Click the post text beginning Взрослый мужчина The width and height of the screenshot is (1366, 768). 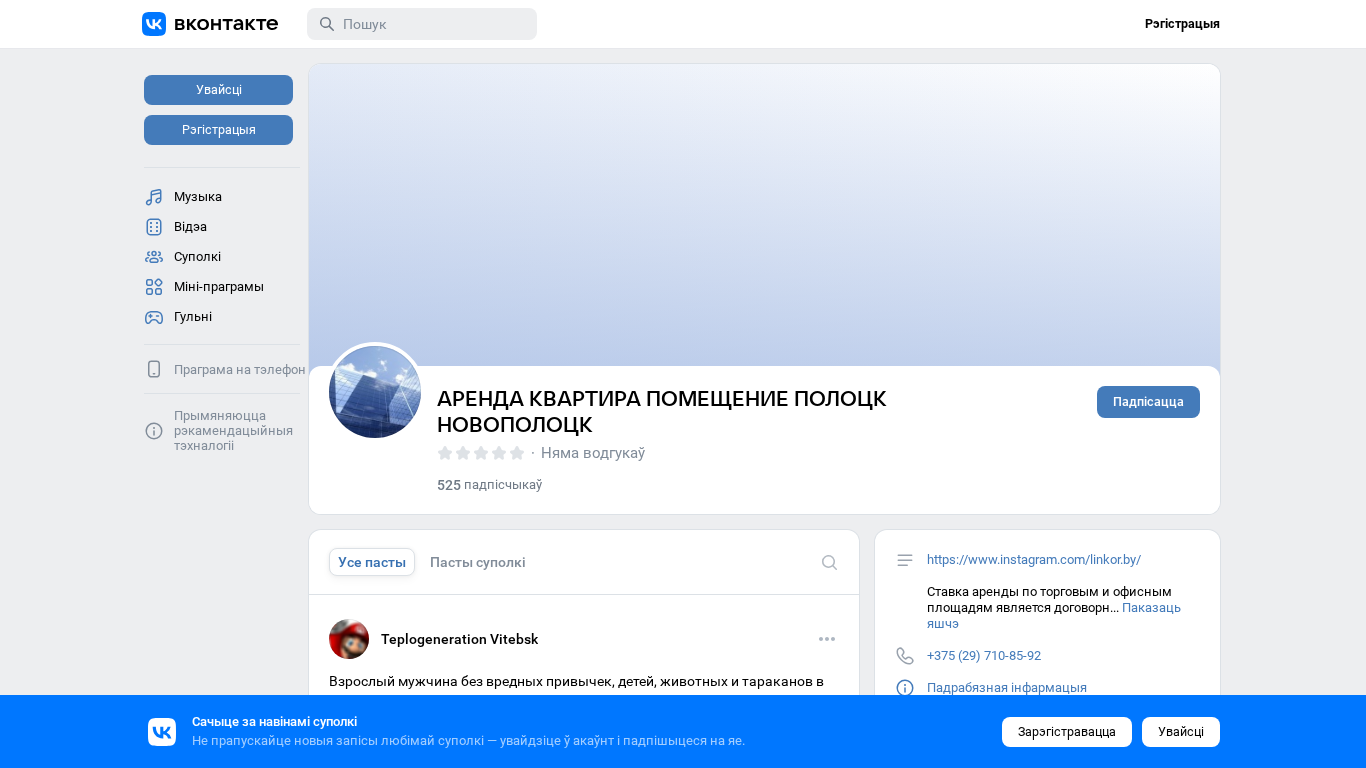pyautogui.click(x=576, y=682)
